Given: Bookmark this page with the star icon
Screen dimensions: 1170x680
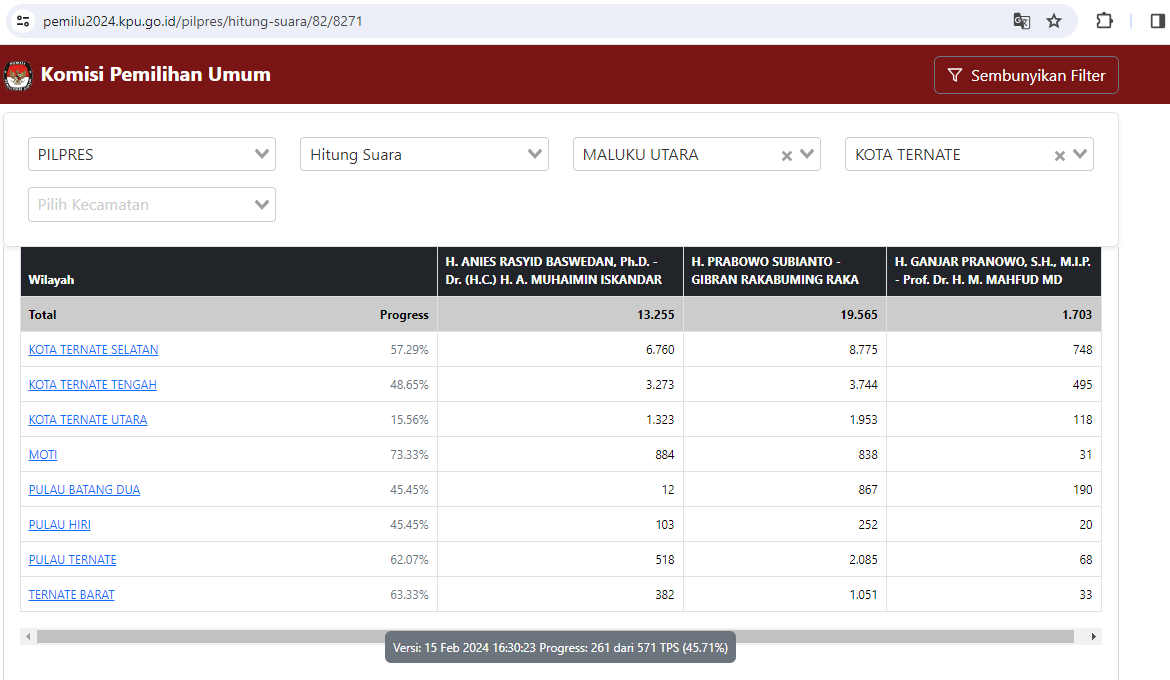Looking at the screenshot, I should [x=1054, y=21].
